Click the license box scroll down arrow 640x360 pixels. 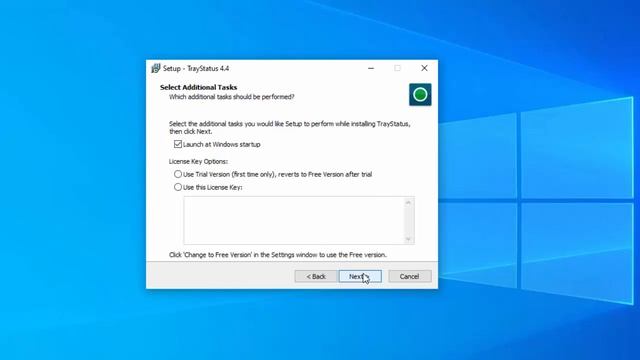click(408, 239)
